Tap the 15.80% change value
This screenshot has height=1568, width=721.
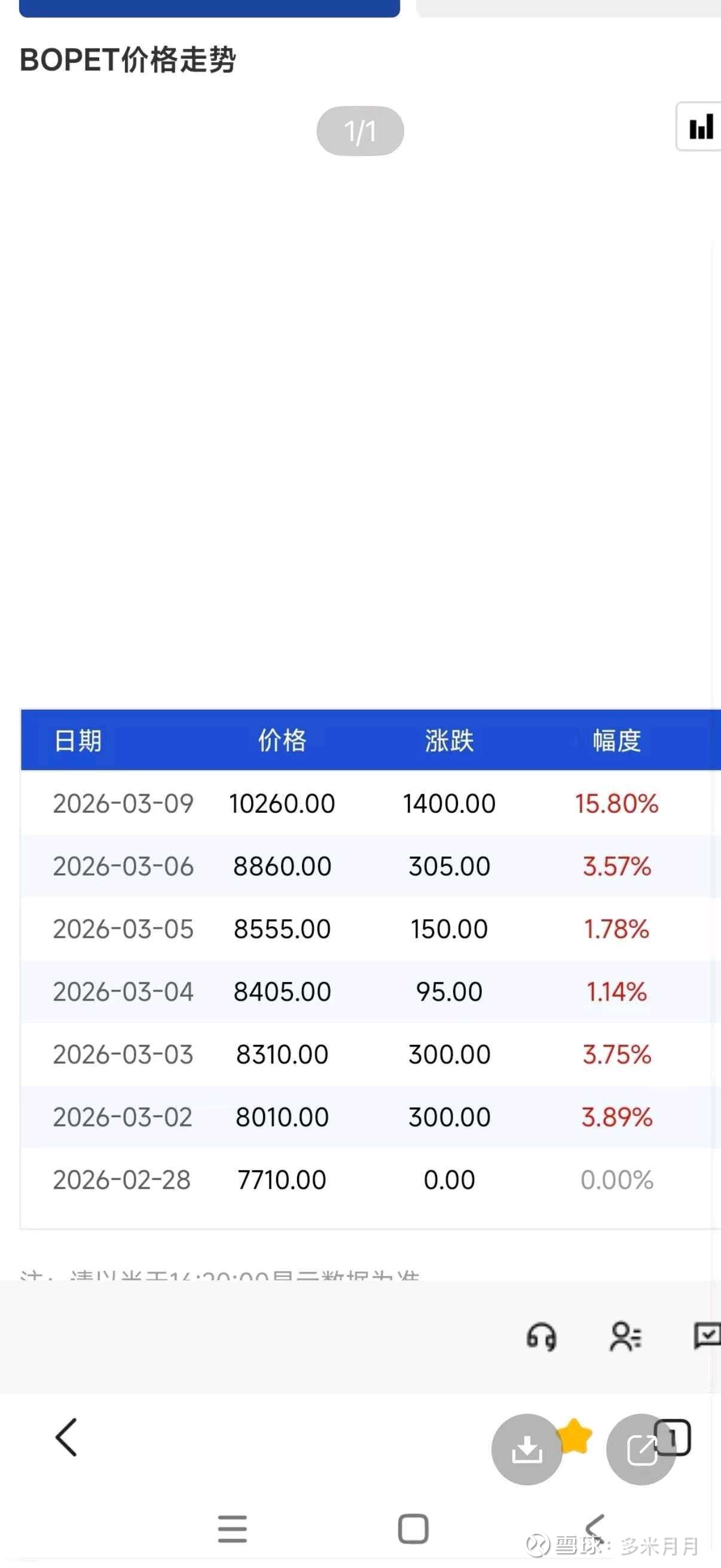tap(616, 804)
